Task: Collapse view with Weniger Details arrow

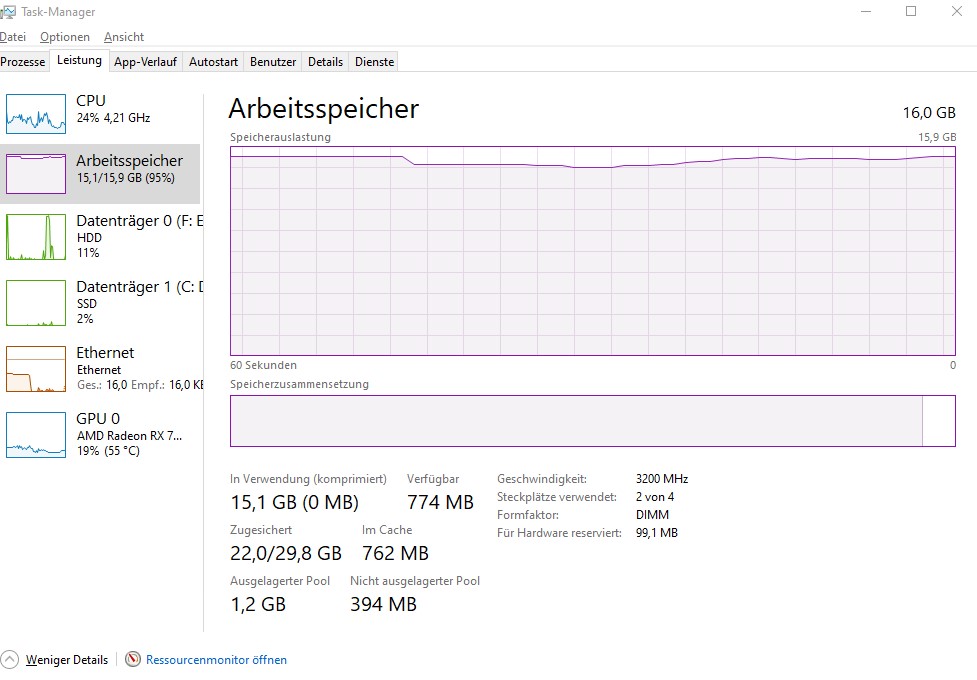Action: click(9, 659)
